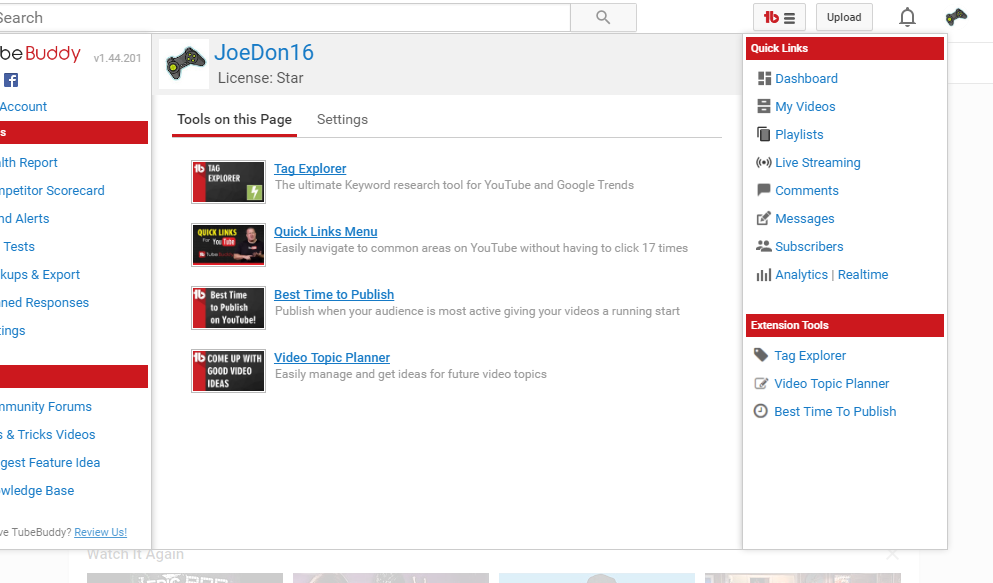Open Tag Explorer under Extension Tools
This screenshot has height=583, width=993.
pos(810,356)
